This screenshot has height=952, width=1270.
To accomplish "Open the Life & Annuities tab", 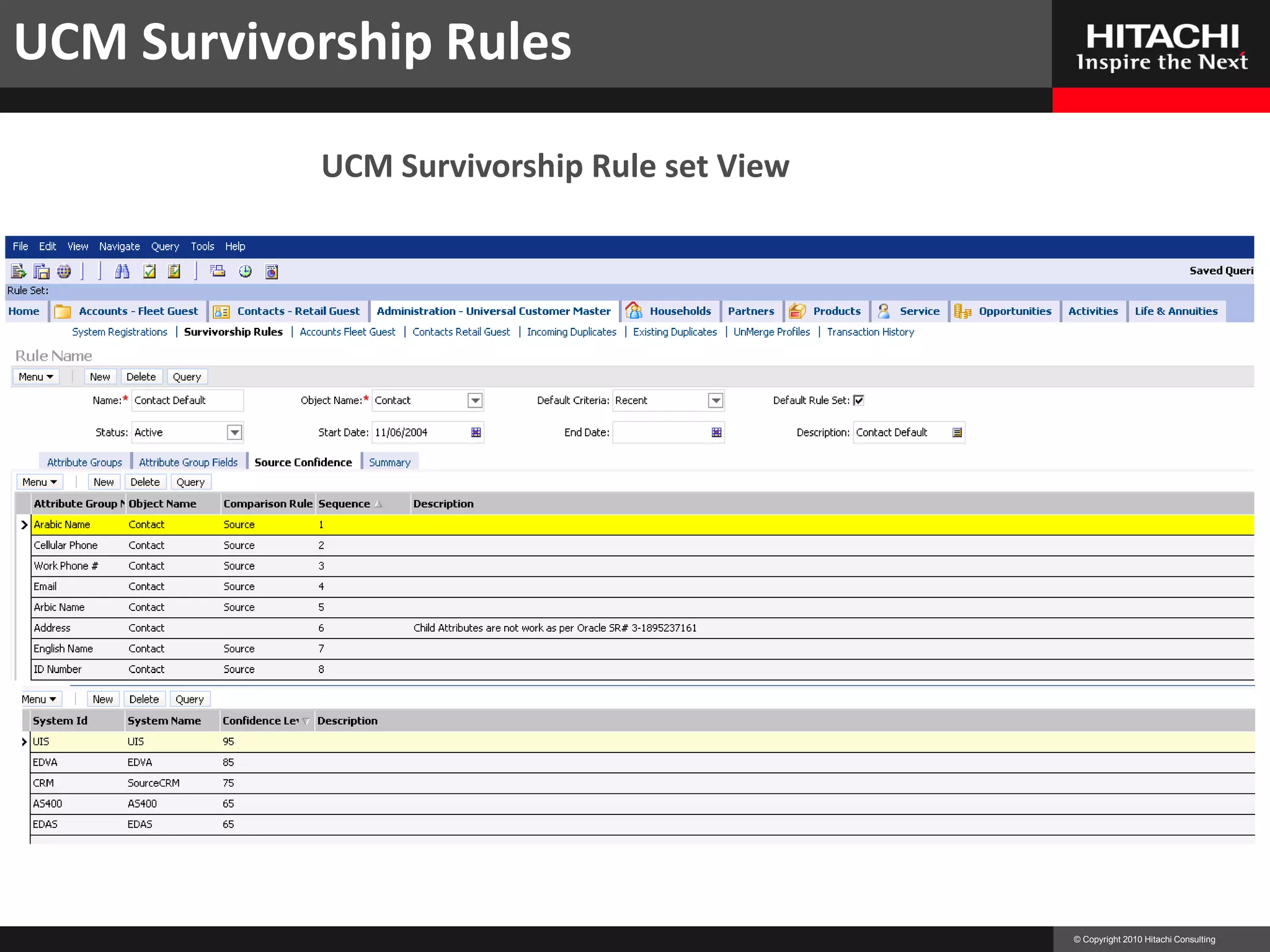I will (x=1176, y=311).
